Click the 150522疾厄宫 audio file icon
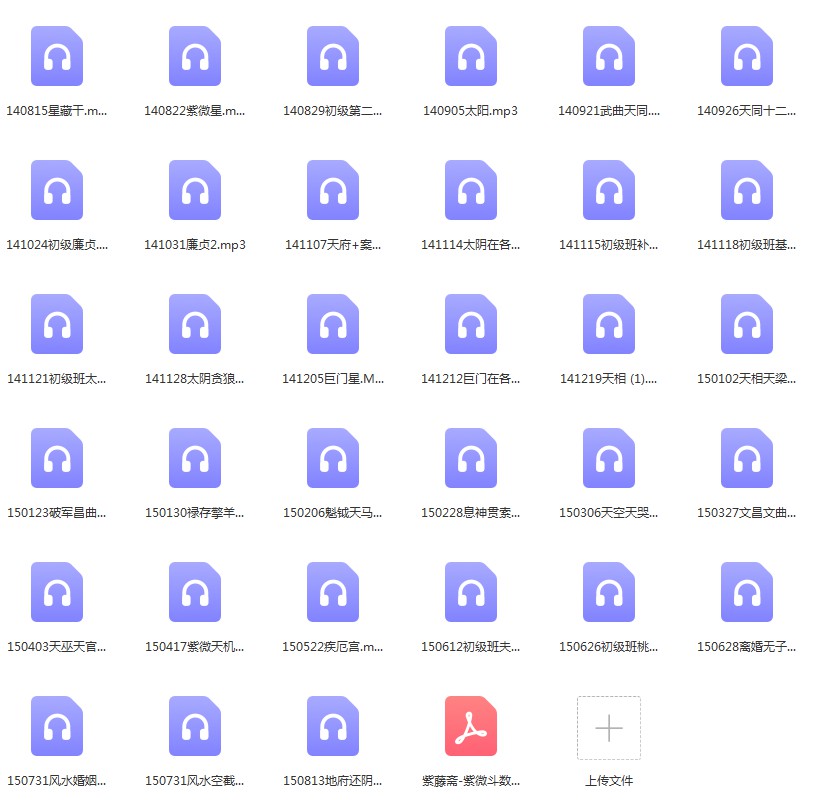The width and height of the screenshot is (816, 803). (x=333, y=593)
